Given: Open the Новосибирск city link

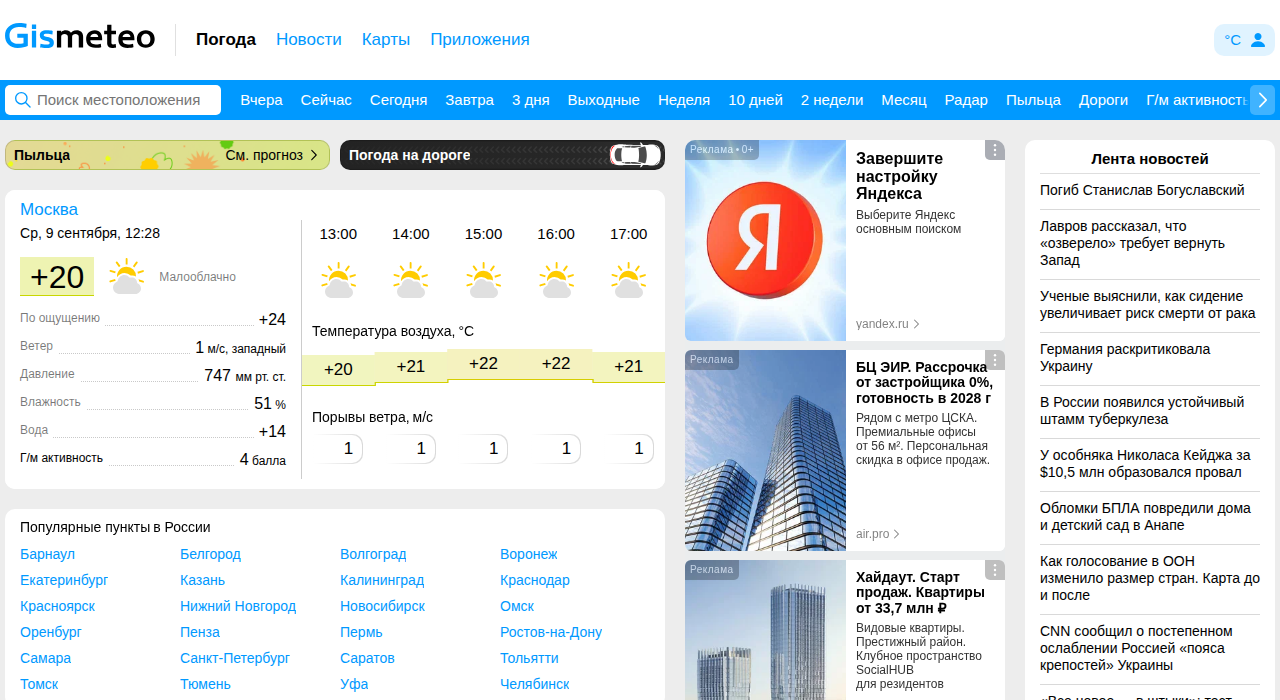Looking at the screenshot, I should coord(382,606).
